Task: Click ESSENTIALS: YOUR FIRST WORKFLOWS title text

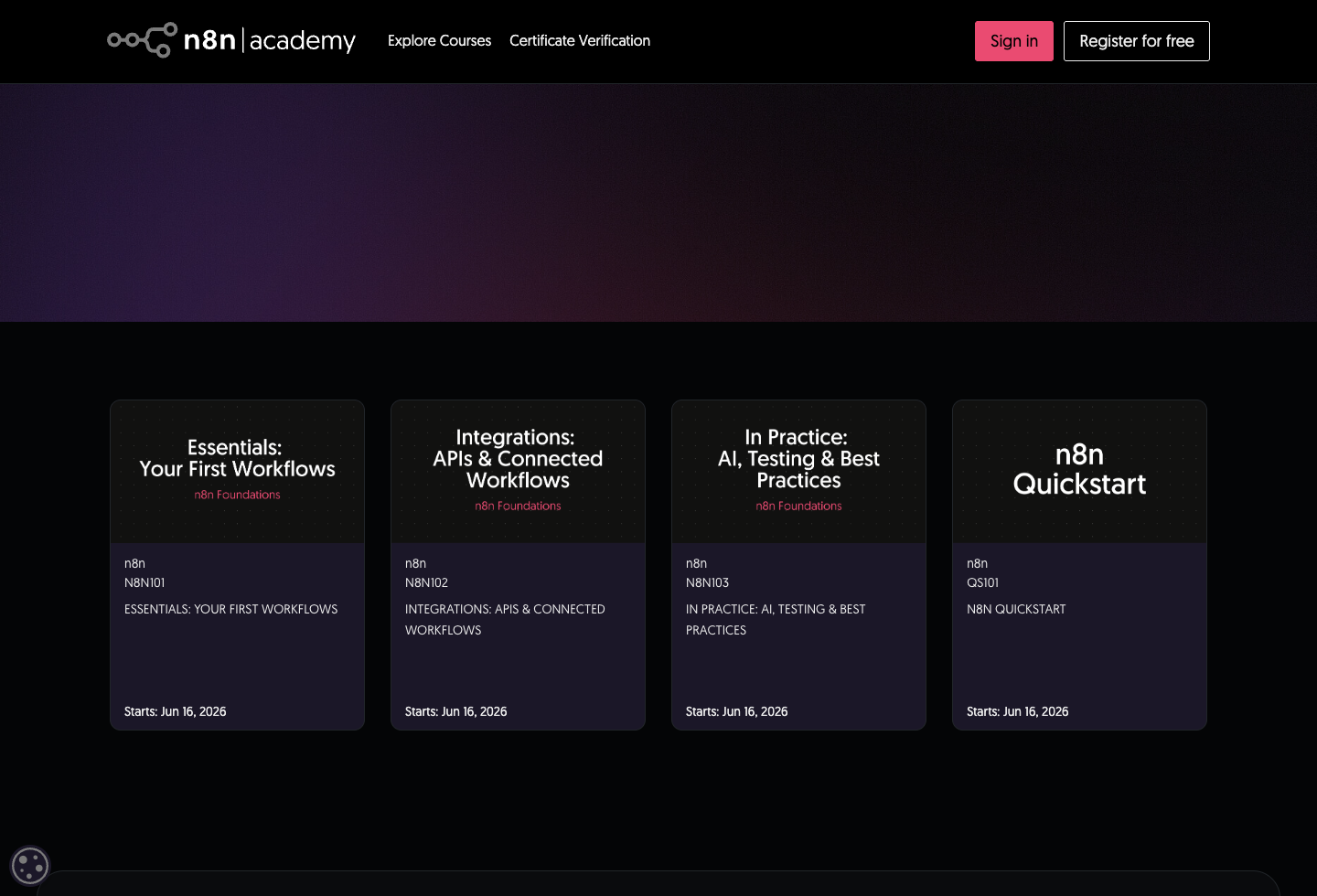Action: [230, 609]
